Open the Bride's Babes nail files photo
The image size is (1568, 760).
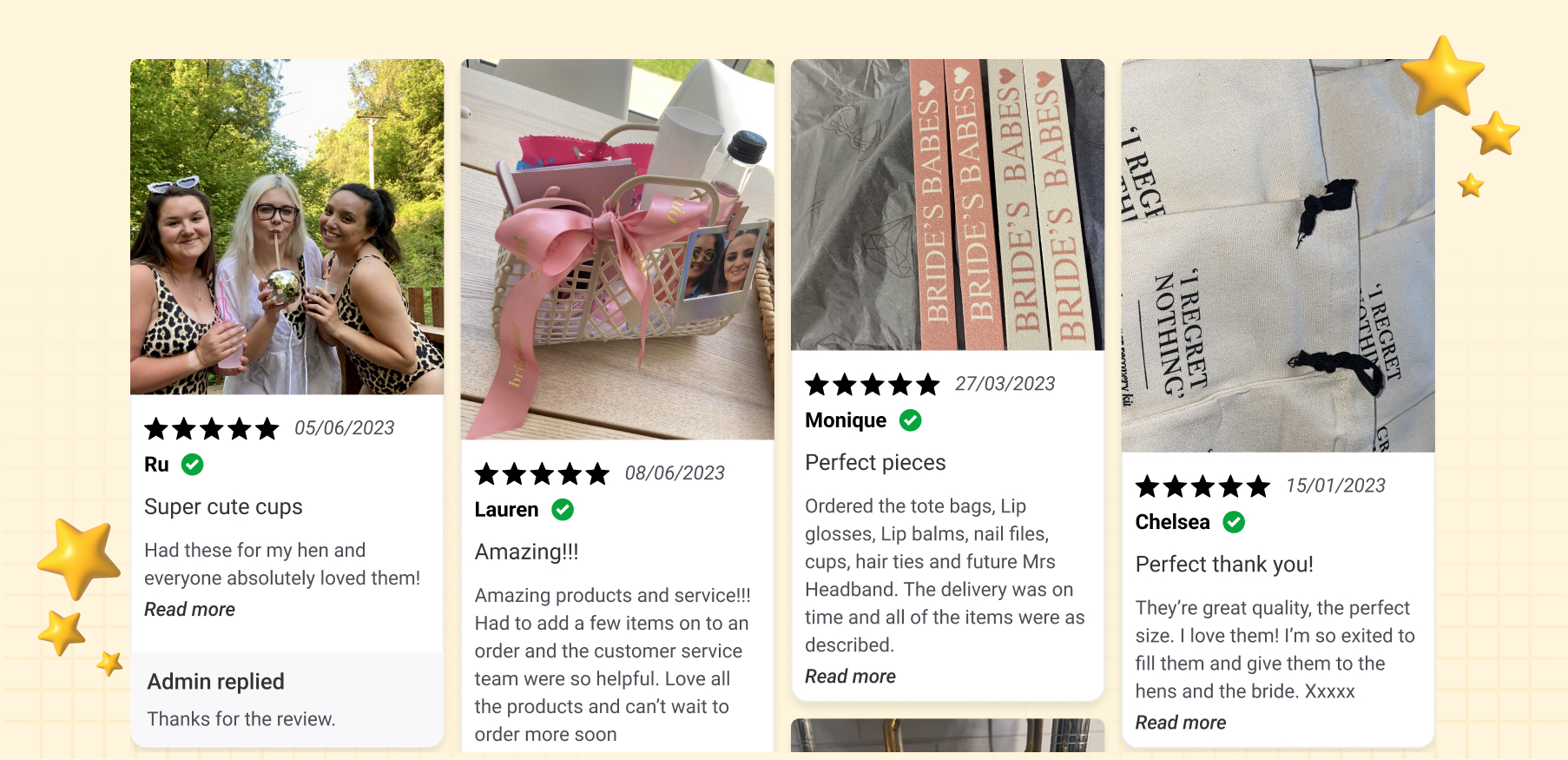click(948, 205)
